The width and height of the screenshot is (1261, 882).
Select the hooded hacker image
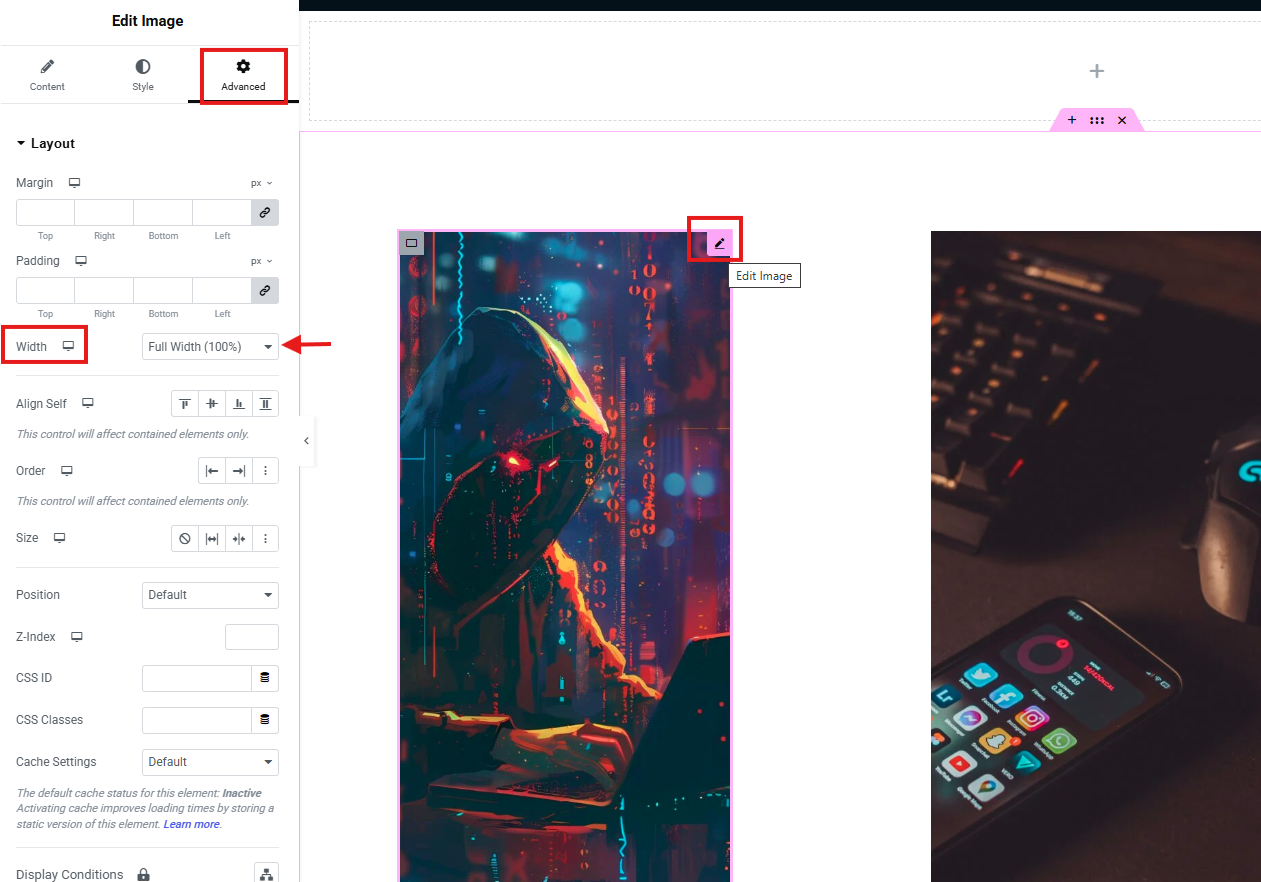[565, 556]
